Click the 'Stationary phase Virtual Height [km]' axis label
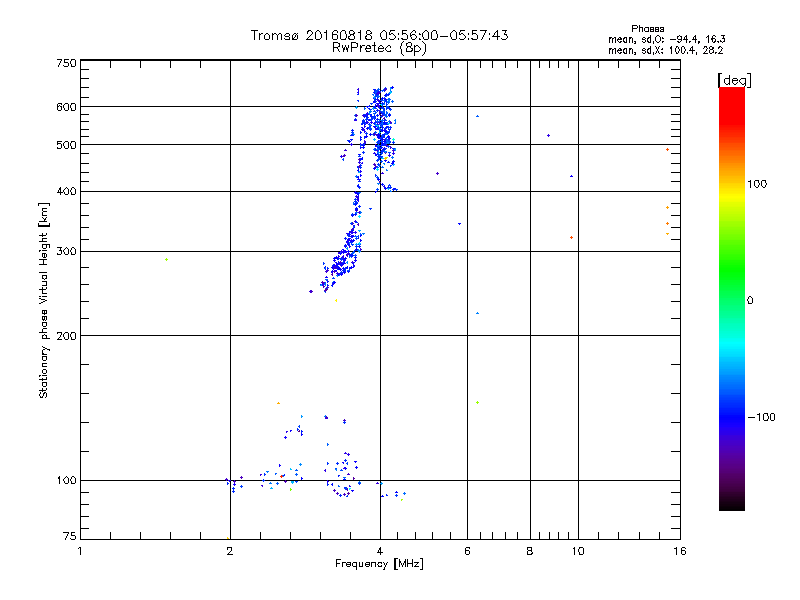800x600 pixels. click(x=43, y=300)
